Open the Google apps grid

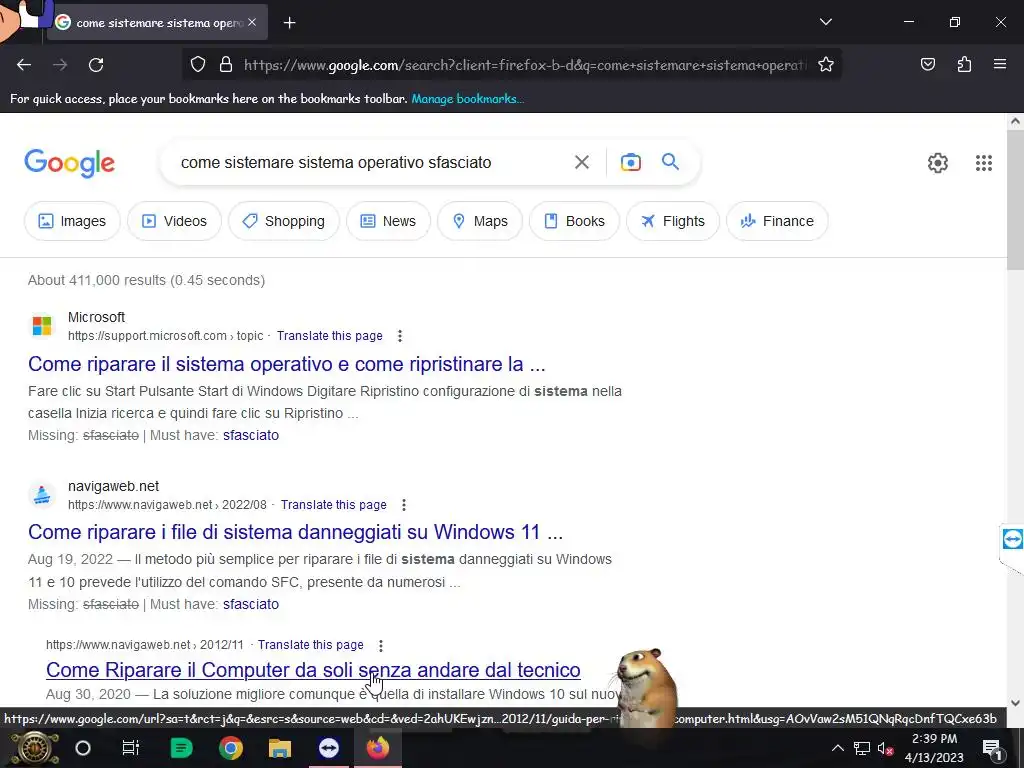pyautogui.click(x=984, y=163)
